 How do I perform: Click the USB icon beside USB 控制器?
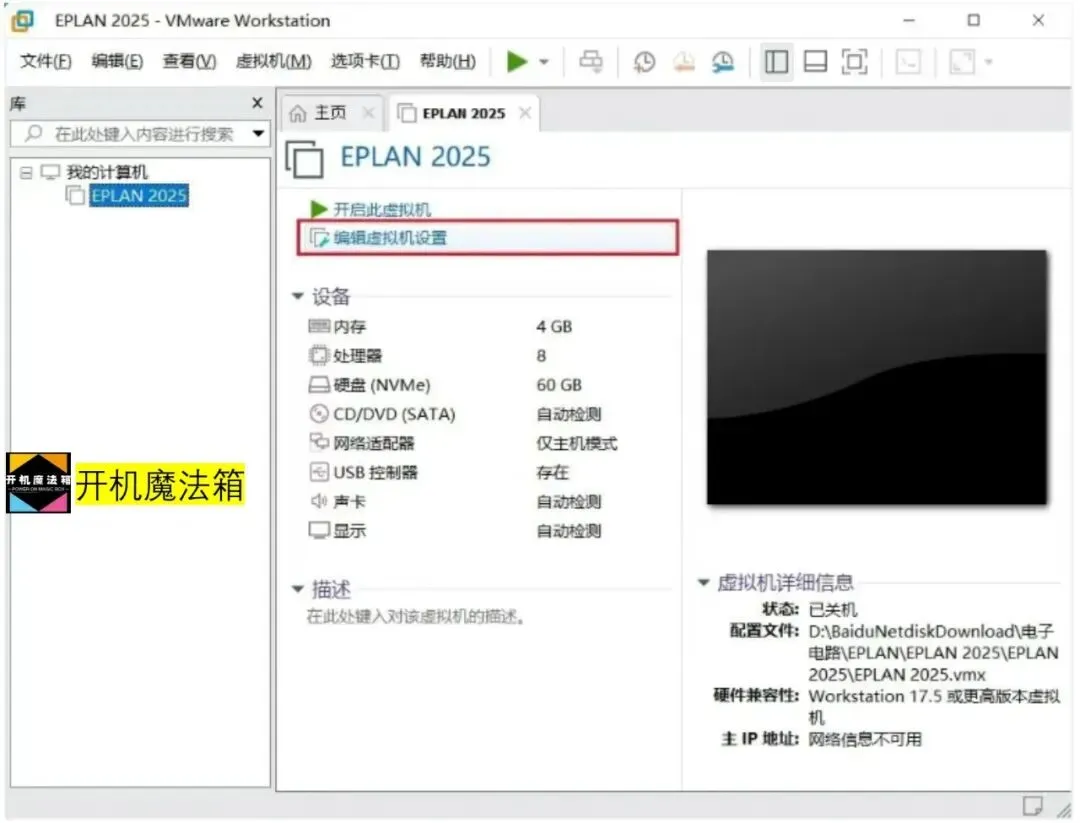point(319,472)
